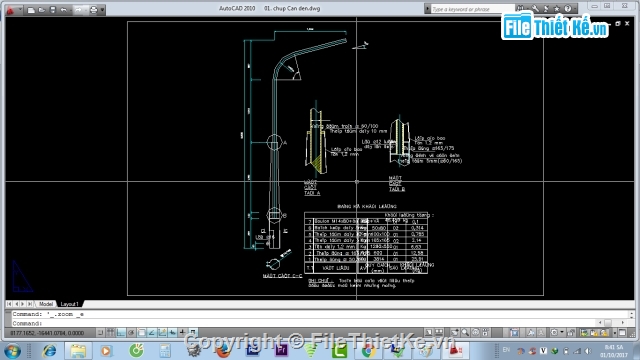The image size is (640, 360).
Task: Toggle Ortho Mode in status bar
Action: 121,333
